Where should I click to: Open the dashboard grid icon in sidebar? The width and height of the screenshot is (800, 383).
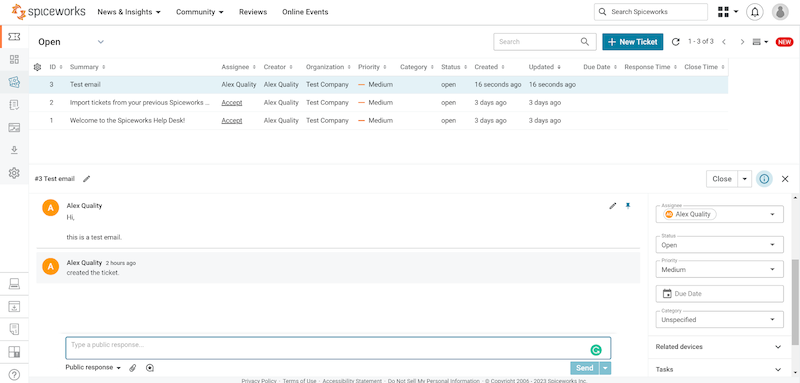14,59
